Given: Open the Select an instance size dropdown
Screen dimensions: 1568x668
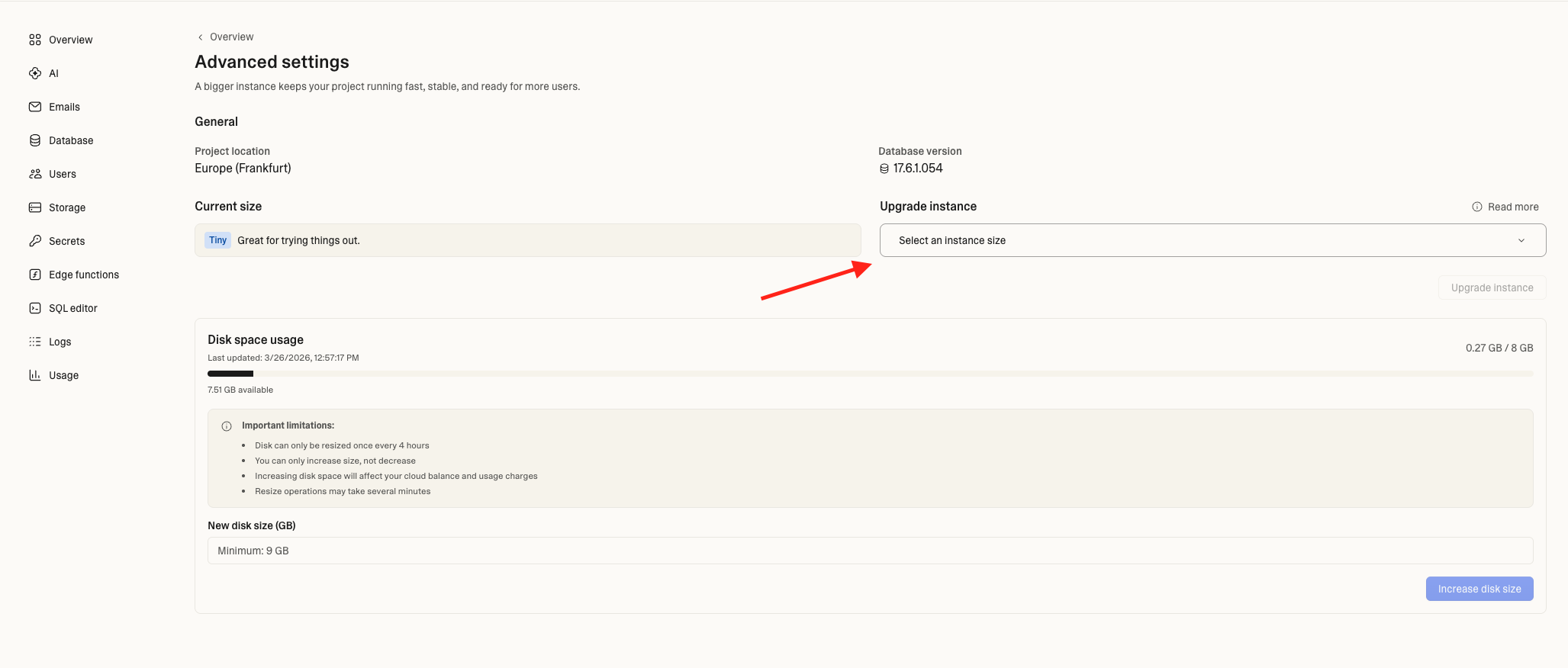Looking at the screenshot, I should [x=1212, y=240].
